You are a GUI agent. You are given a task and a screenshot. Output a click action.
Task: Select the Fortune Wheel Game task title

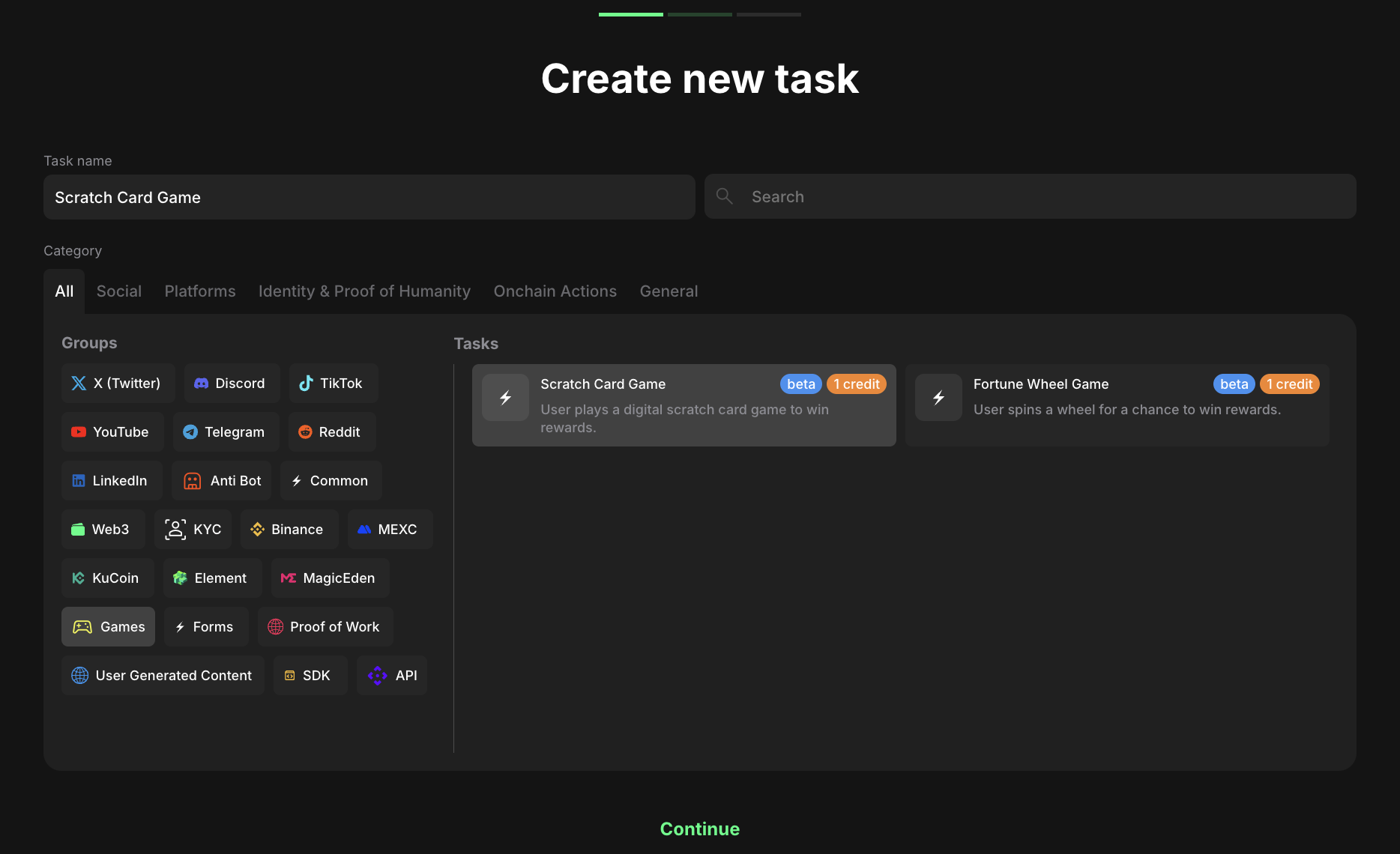tap(1041, 384)
